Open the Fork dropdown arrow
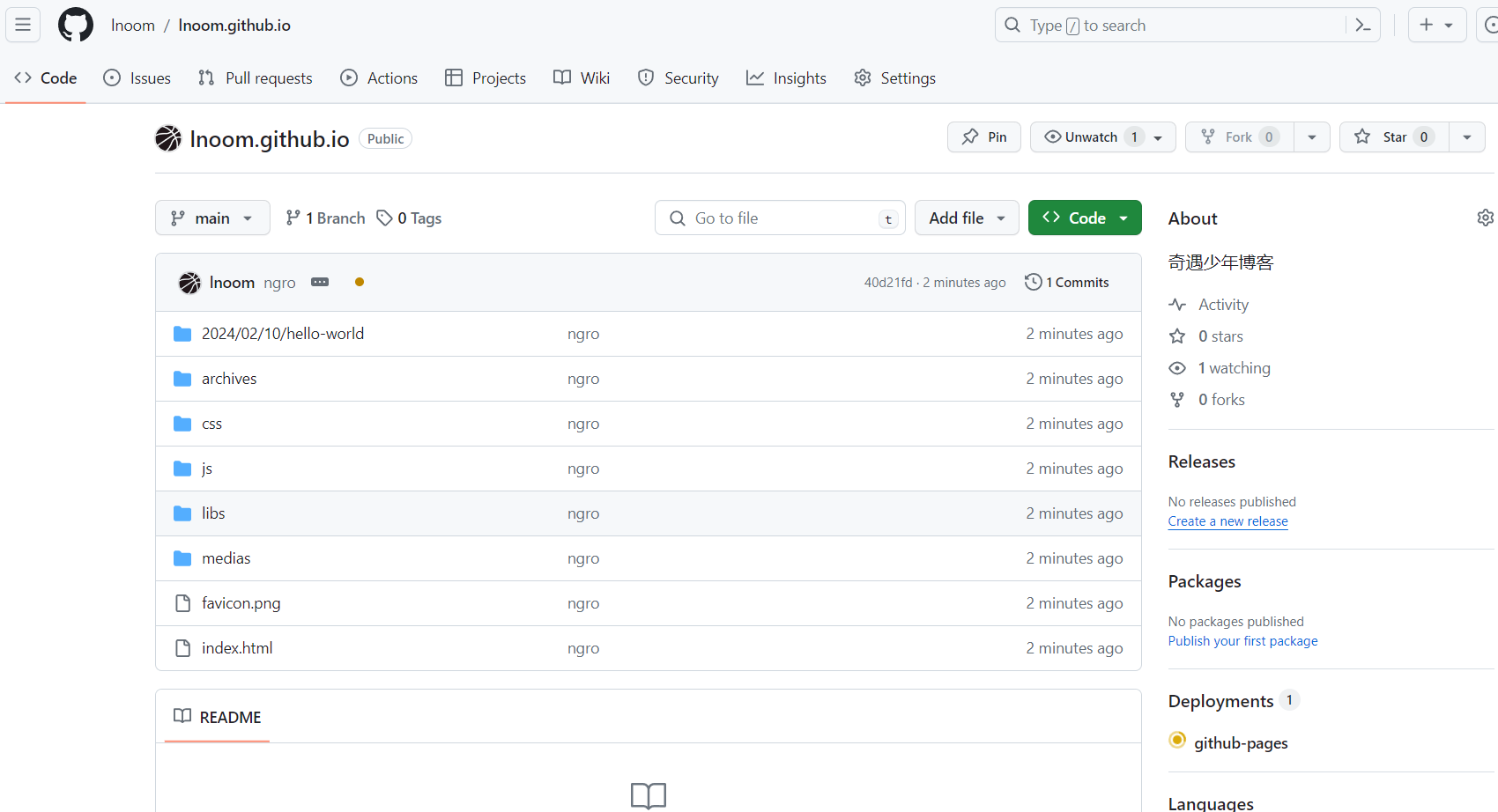Viewport: 1498px width, 812px height. [1312, 137]
